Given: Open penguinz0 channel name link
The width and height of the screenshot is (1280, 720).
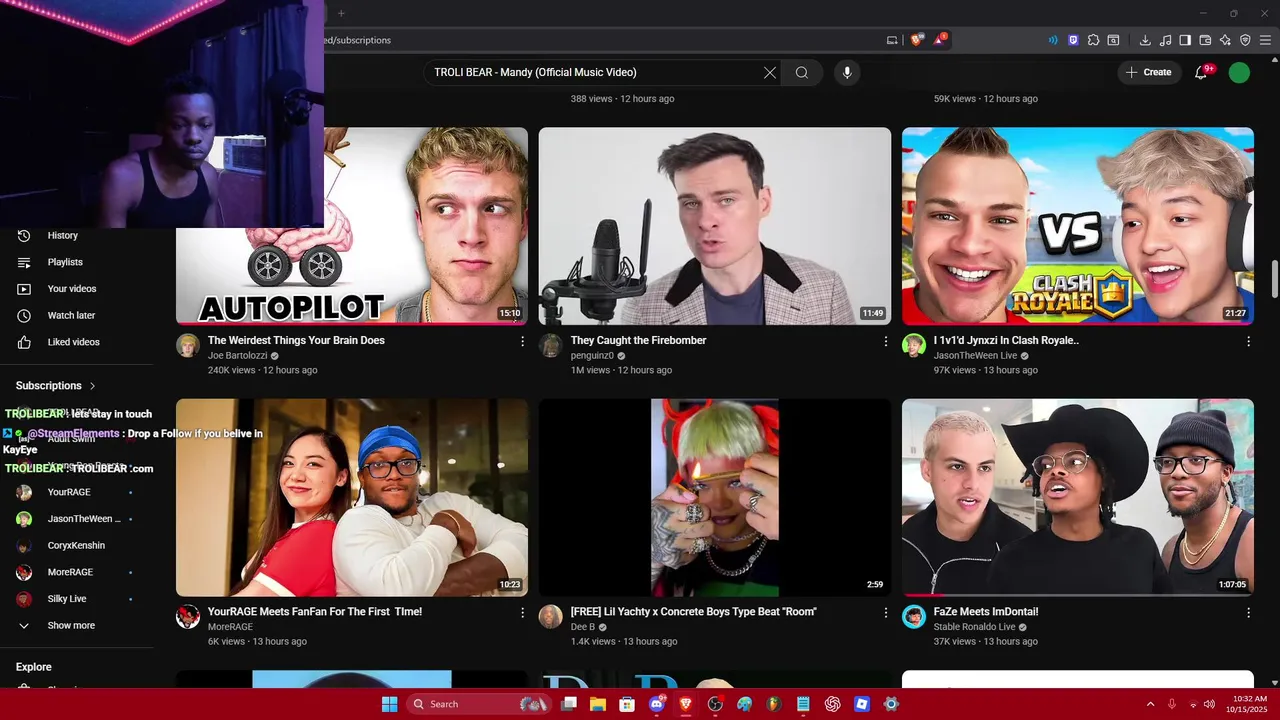Looking at the screenshot, I should [592, 356].
